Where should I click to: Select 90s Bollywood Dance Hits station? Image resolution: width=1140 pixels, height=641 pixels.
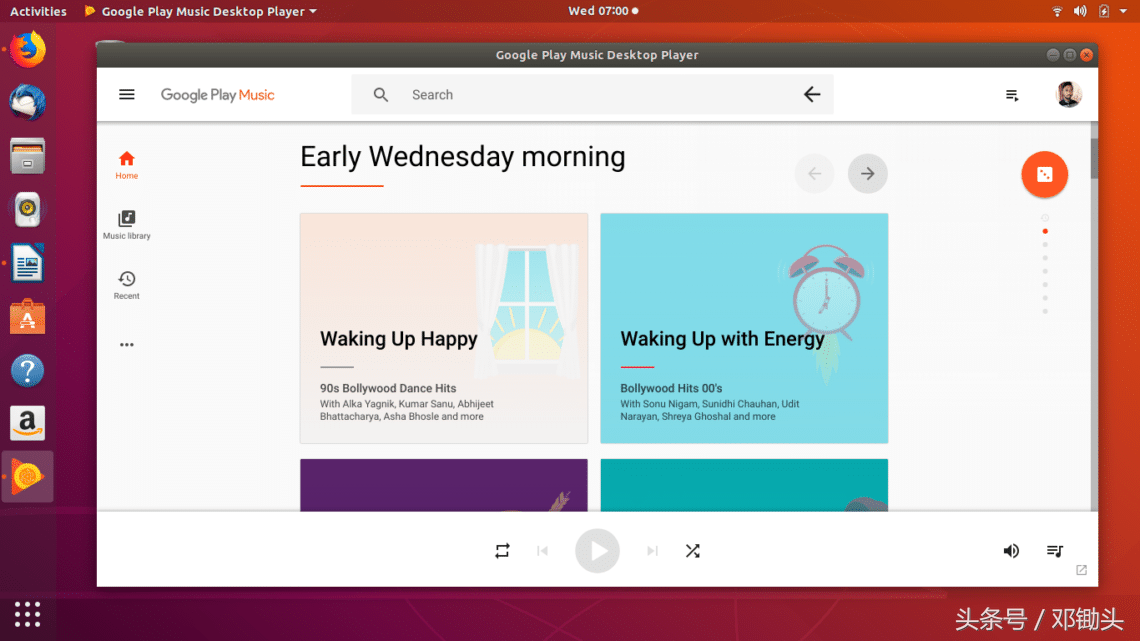coord(388,388)
